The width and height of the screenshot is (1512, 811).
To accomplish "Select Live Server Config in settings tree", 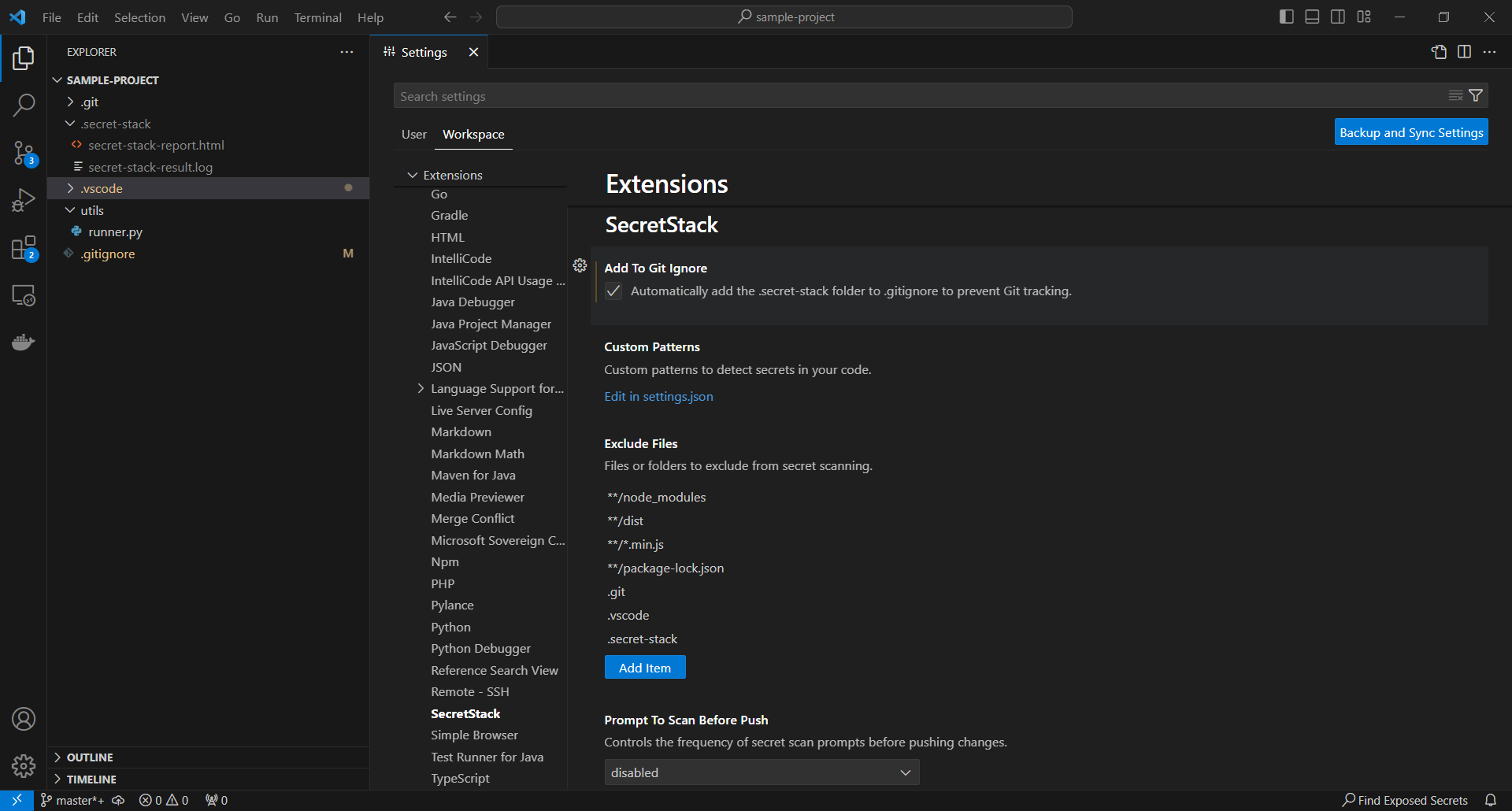I will (x=481, y=410).
